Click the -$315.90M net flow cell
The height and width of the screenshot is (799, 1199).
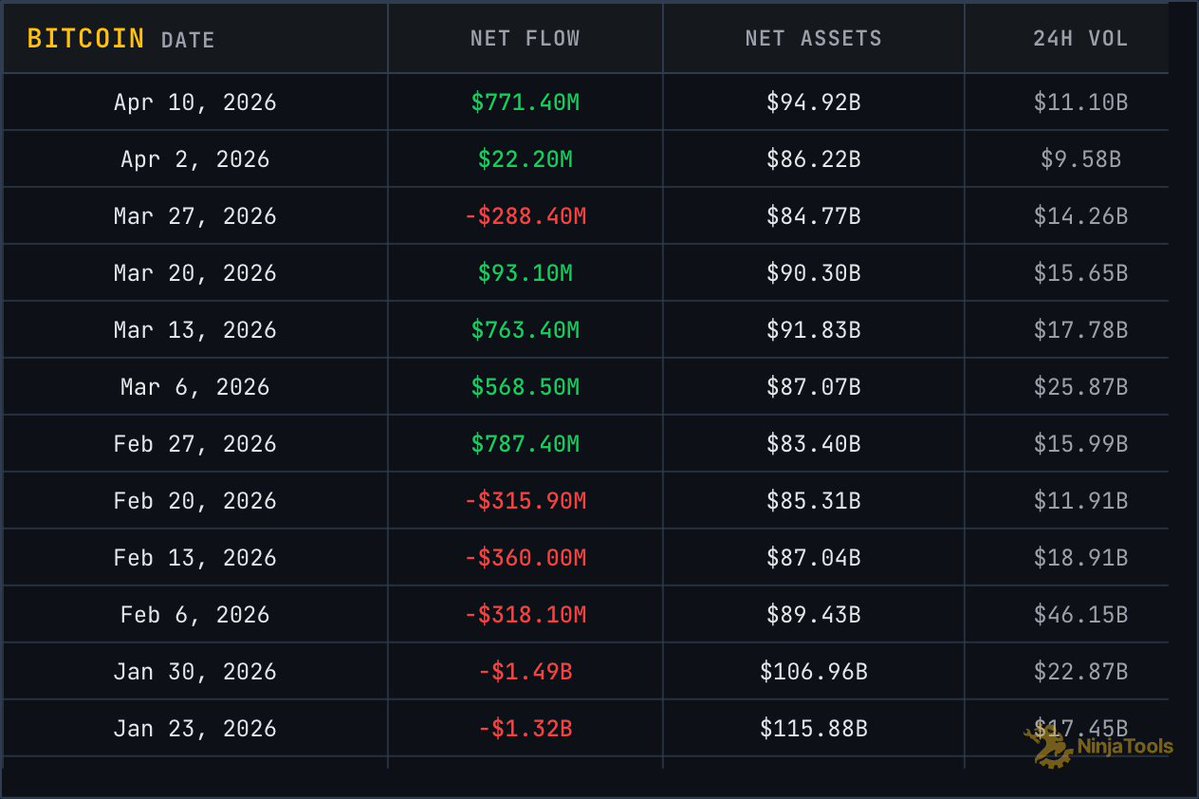tap(525, 501)
